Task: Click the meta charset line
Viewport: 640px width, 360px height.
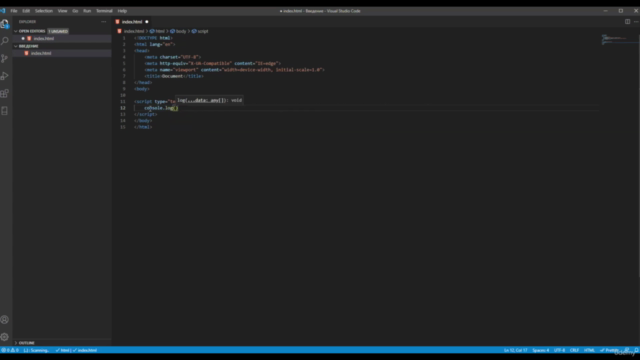Action: pyautogui.click(x=173, y=57)
